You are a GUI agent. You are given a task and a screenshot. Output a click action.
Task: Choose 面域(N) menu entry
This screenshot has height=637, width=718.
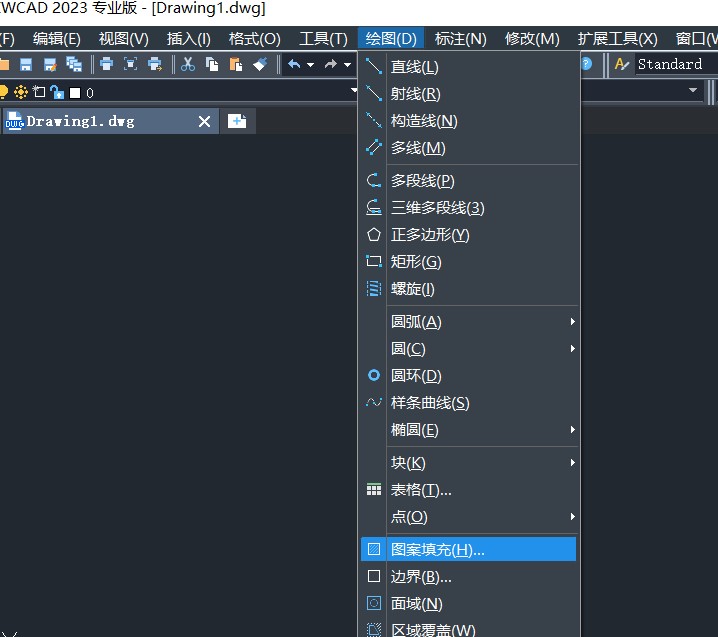[468, 604]
